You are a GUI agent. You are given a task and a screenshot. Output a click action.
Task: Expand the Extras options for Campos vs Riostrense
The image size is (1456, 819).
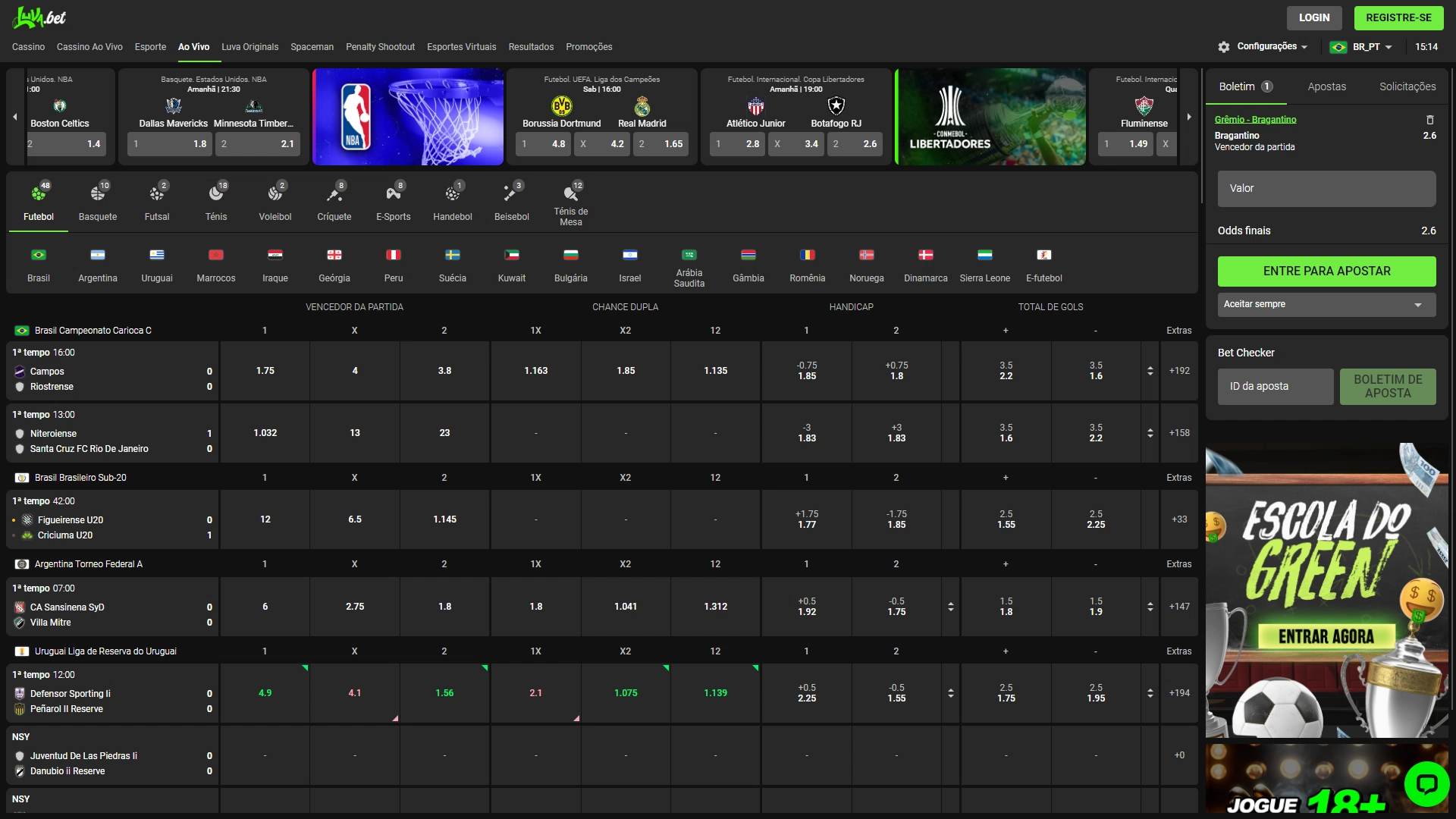tap(1180, 371)
